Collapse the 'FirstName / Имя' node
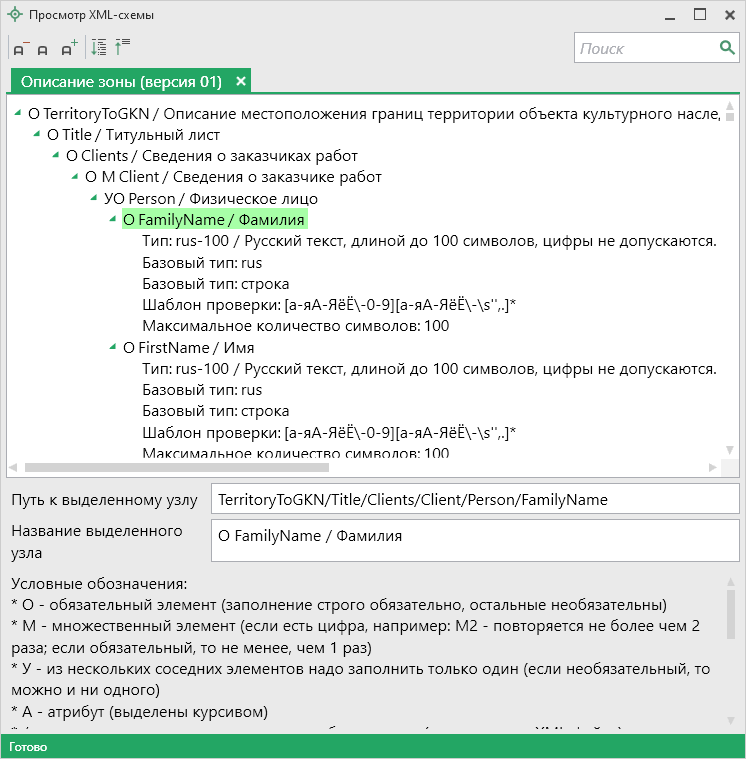This screenshot has height=759, width=746. point(114,348)
